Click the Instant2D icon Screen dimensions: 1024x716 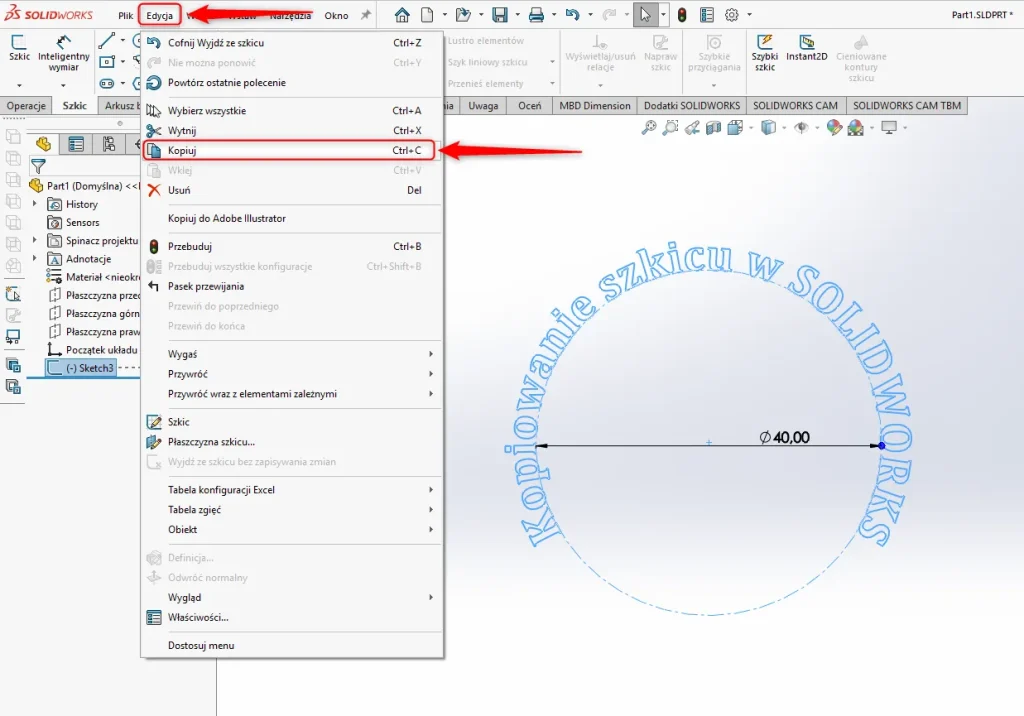[807, 48]
